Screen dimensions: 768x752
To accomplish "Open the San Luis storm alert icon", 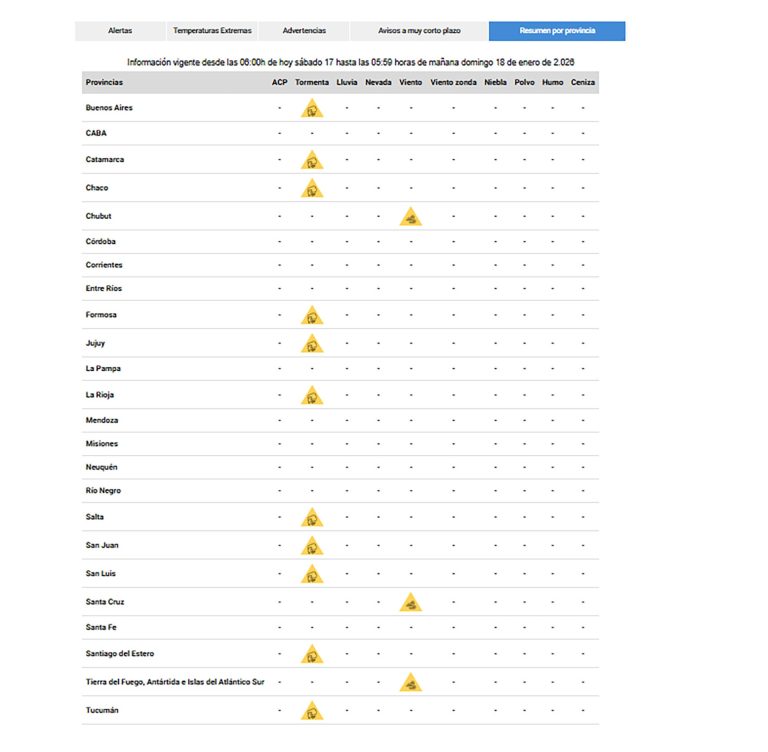I will (312, 574).
